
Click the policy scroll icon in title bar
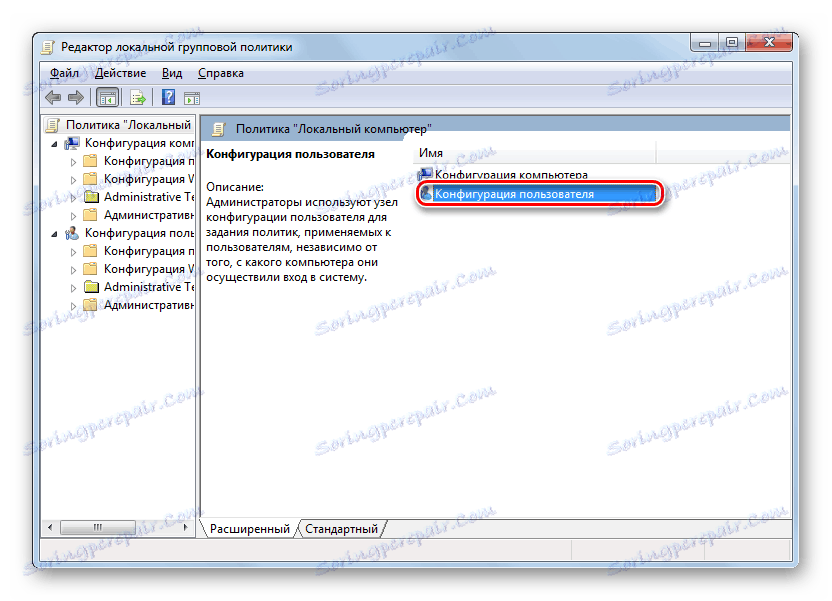48,47
